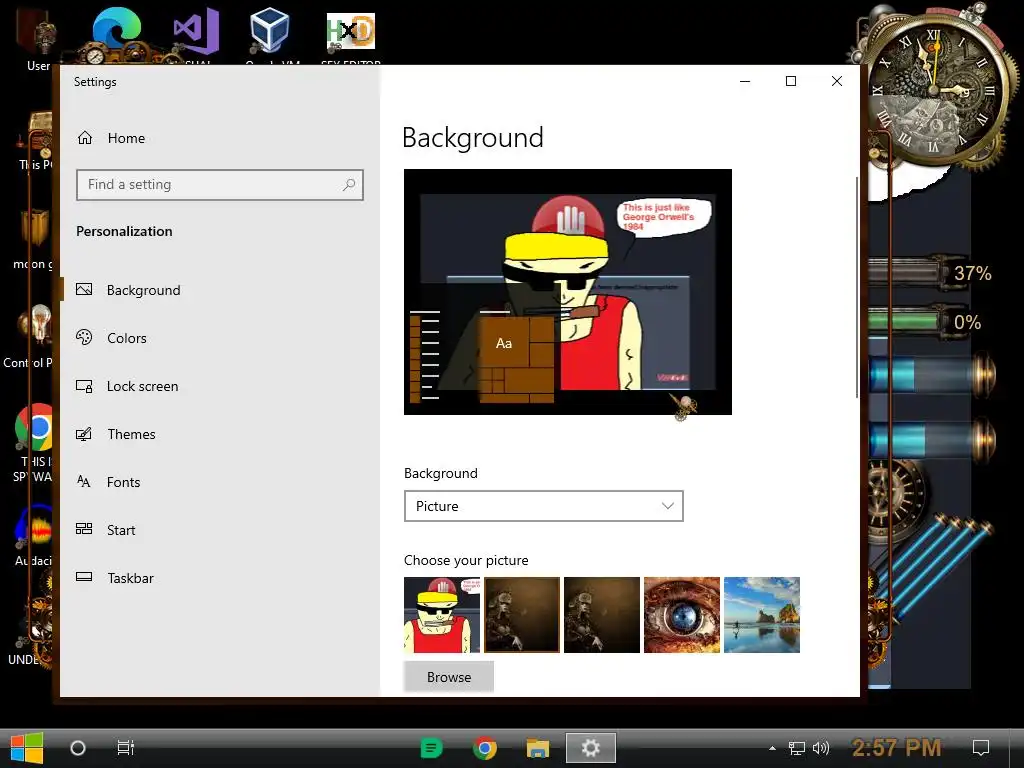Choose the fiery eye picture thumbnail
Screen dimensions: 1024x768
[682, 615]
